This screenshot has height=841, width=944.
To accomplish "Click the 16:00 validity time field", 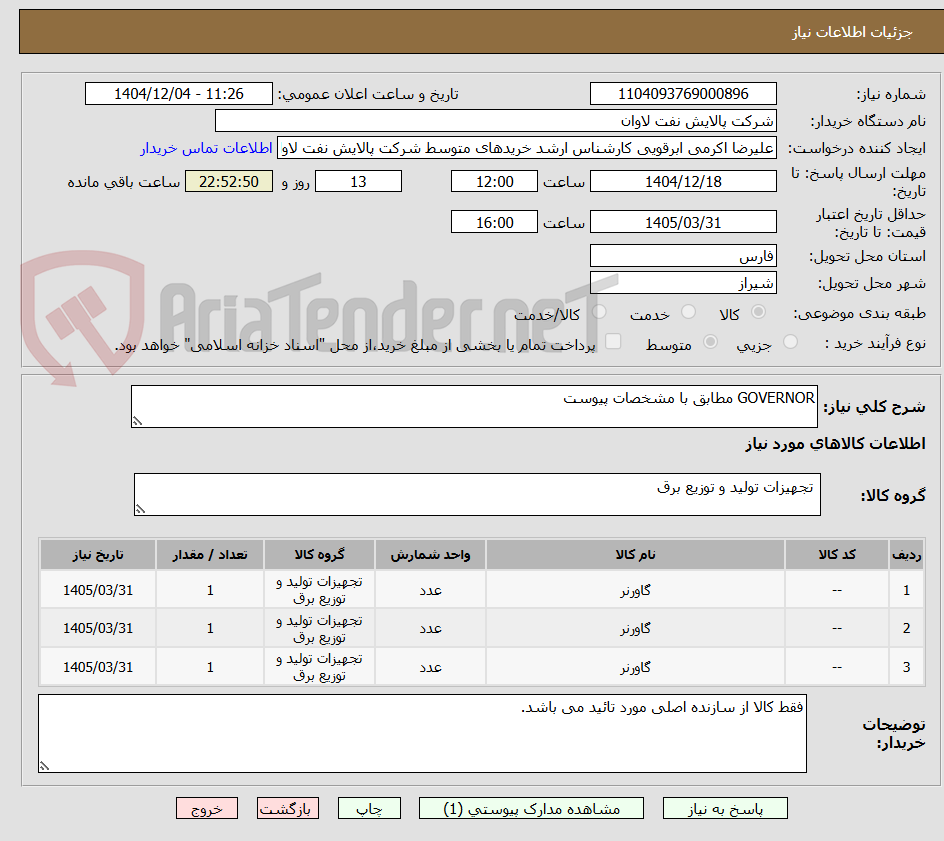I will (494, 222).
